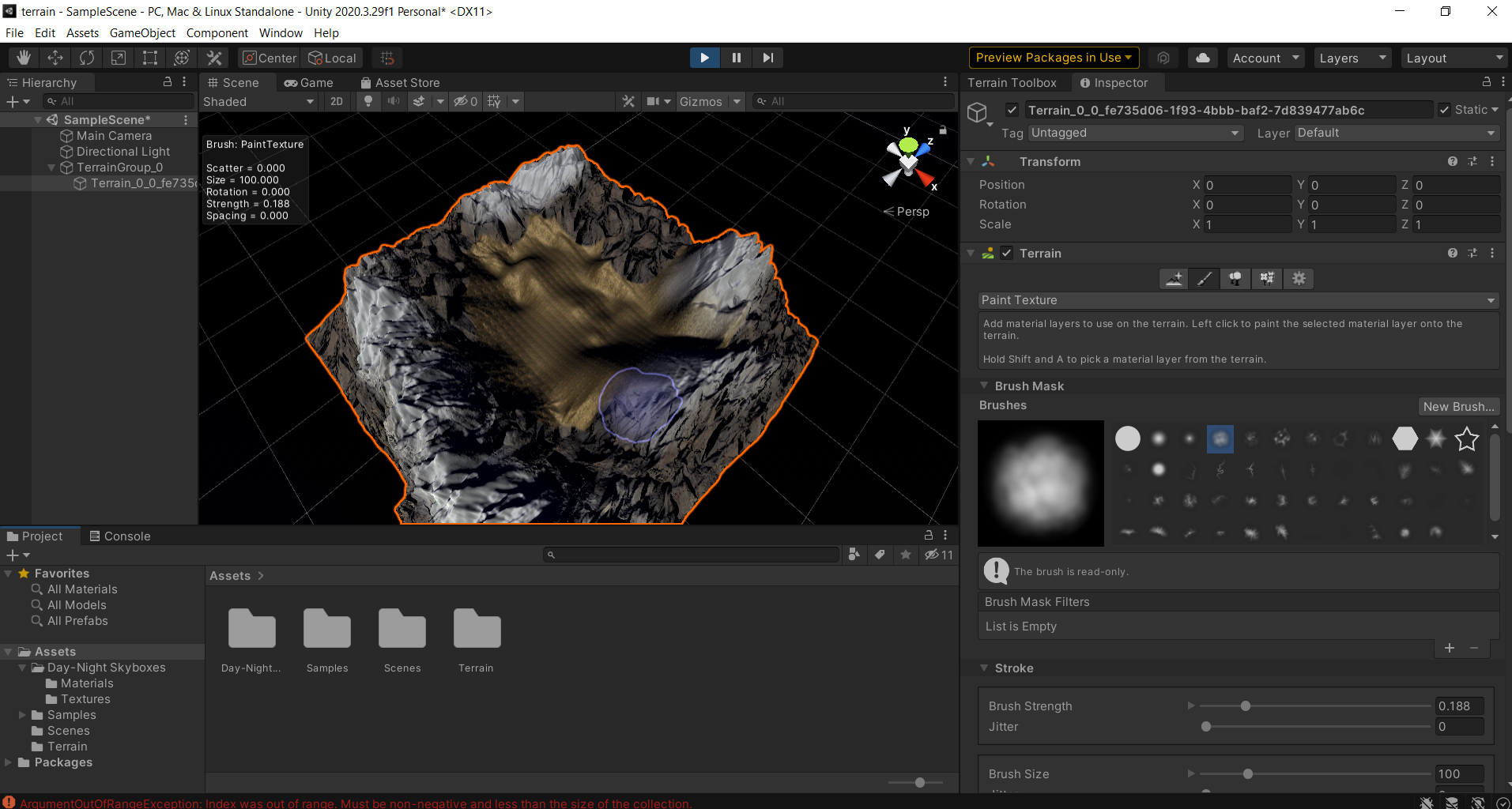Select the combined Transform tool
Viewport: 1512px width, 809px height.
182,58
